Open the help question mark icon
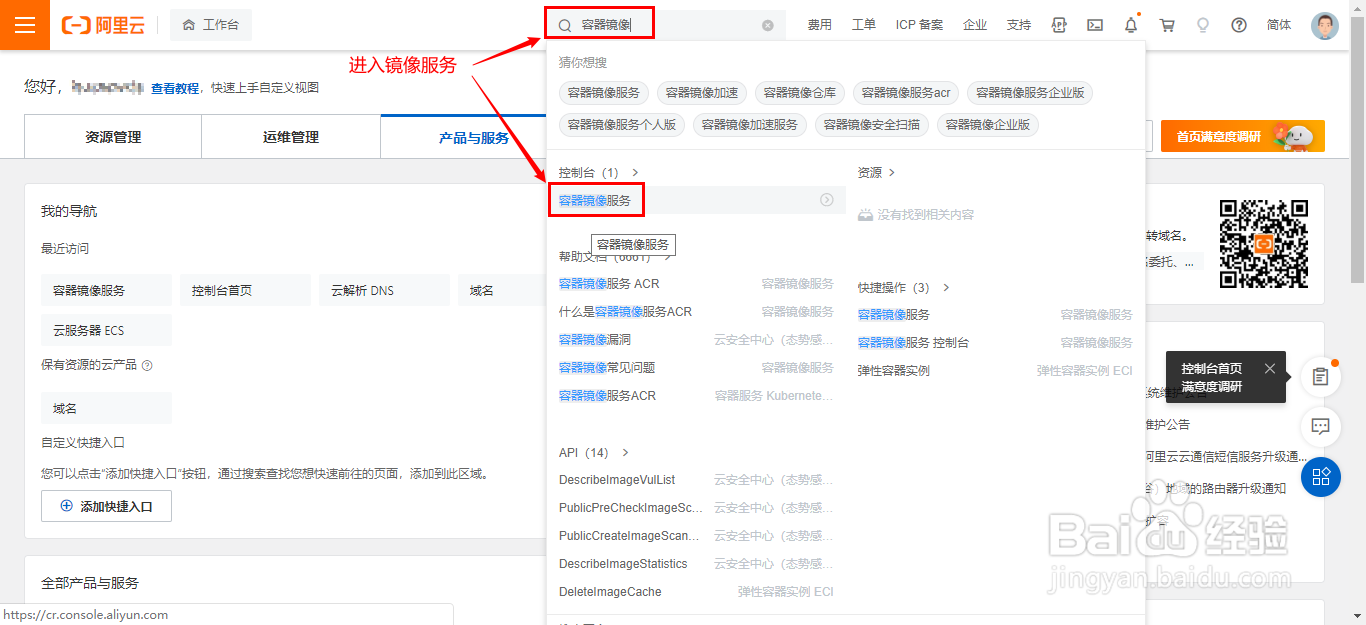1366x625 pixels. [x=1239, y=25]
